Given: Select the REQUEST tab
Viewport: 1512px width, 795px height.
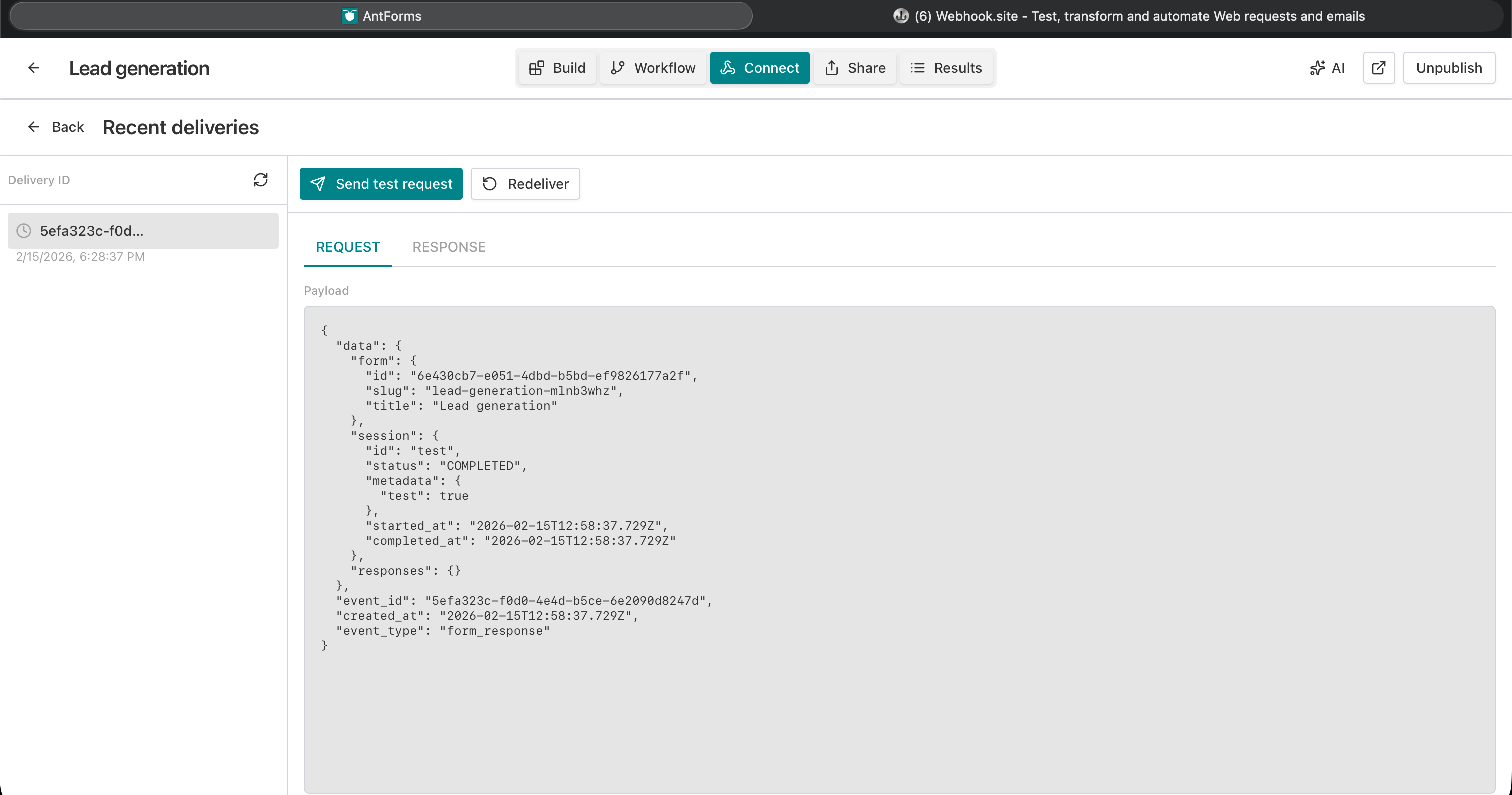Looking at the screenshot, I should coord(347,246).
